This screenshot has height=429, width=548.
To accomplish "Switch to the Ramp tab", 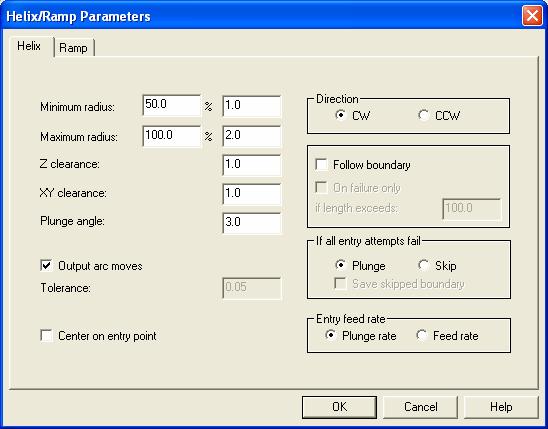I will [x=73, y=48].
